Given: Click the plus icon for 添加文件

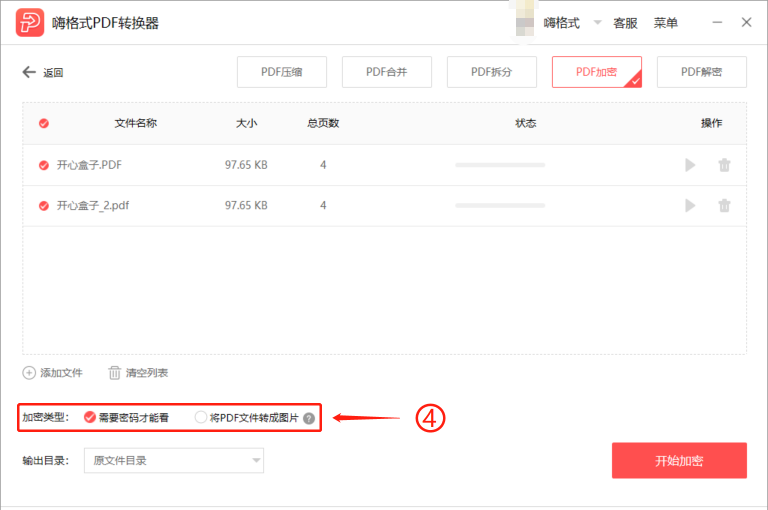Looking at the screenshot, I should [x=29, y=373].
